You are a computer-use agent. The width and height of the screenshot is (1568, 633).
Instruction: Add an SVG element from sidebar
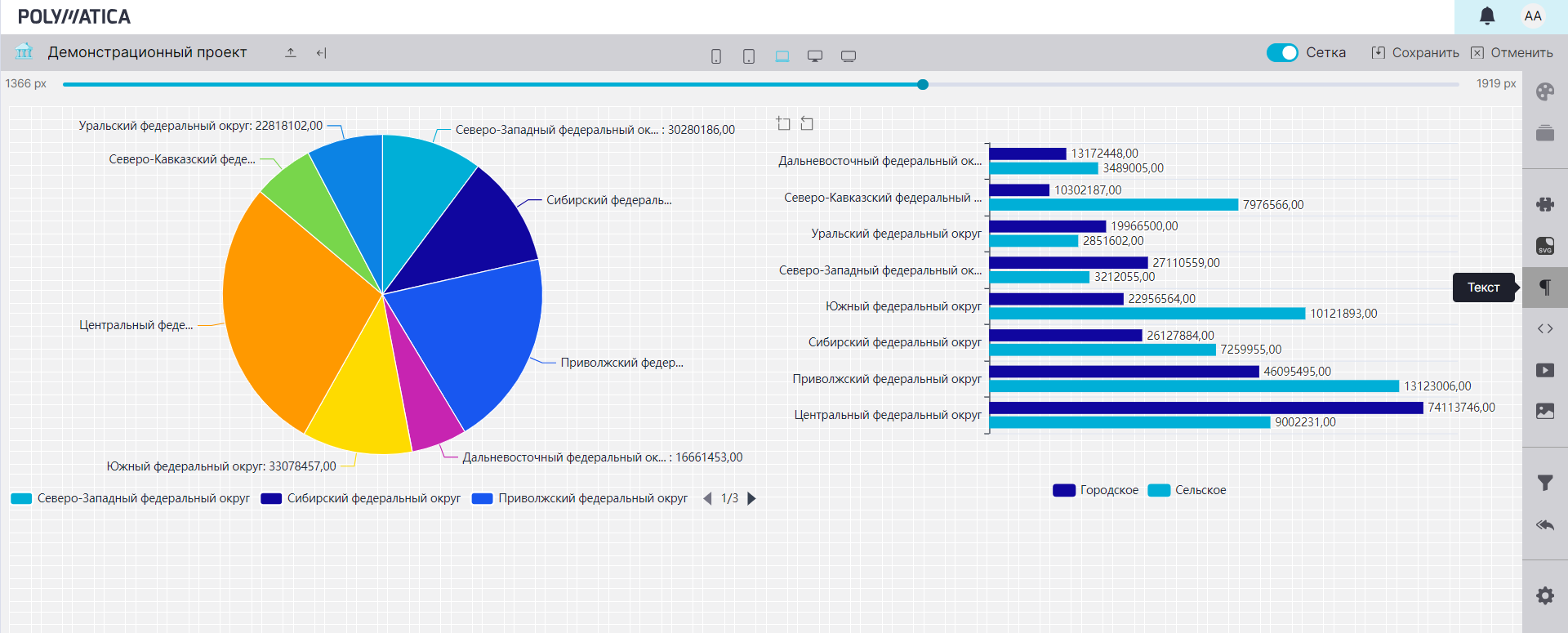(x=1544, y=246)
